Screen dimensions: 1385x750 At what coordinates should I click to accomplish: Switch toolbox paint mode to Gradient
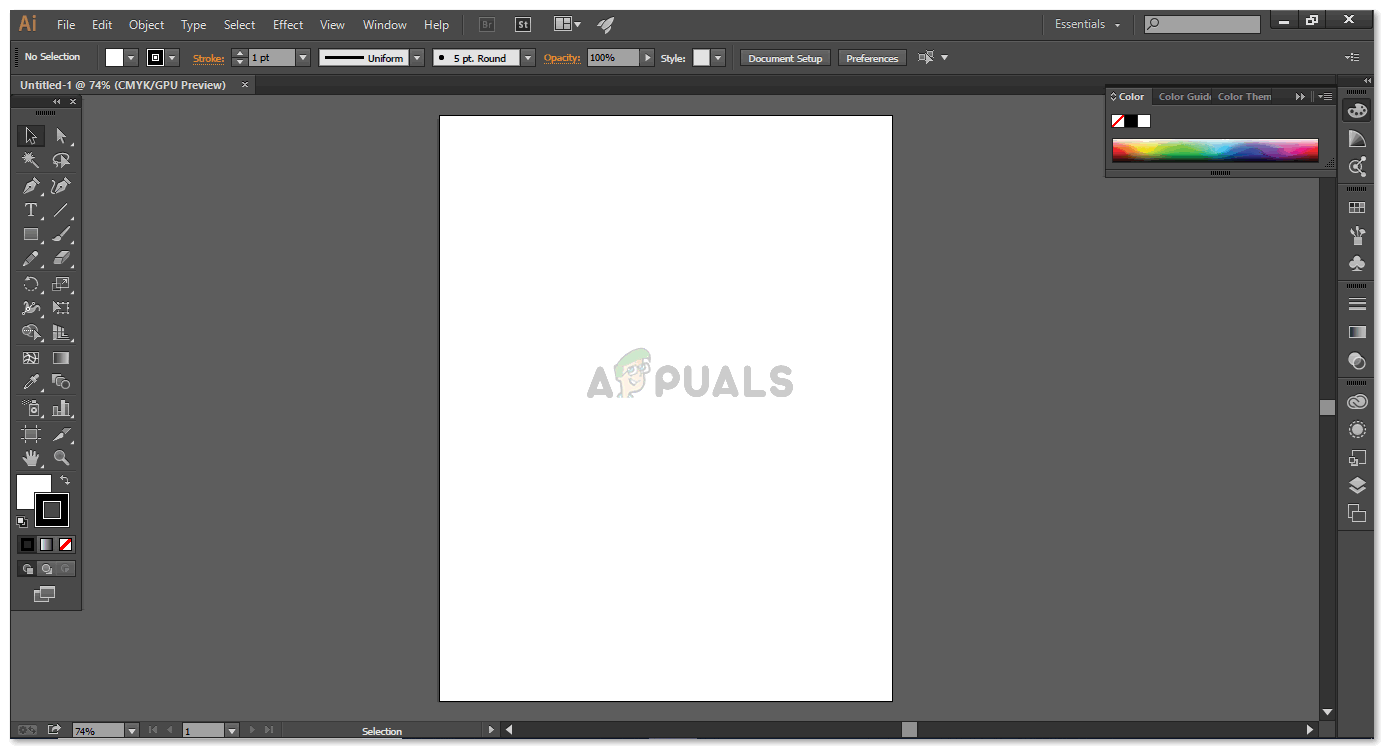point(46,545)
